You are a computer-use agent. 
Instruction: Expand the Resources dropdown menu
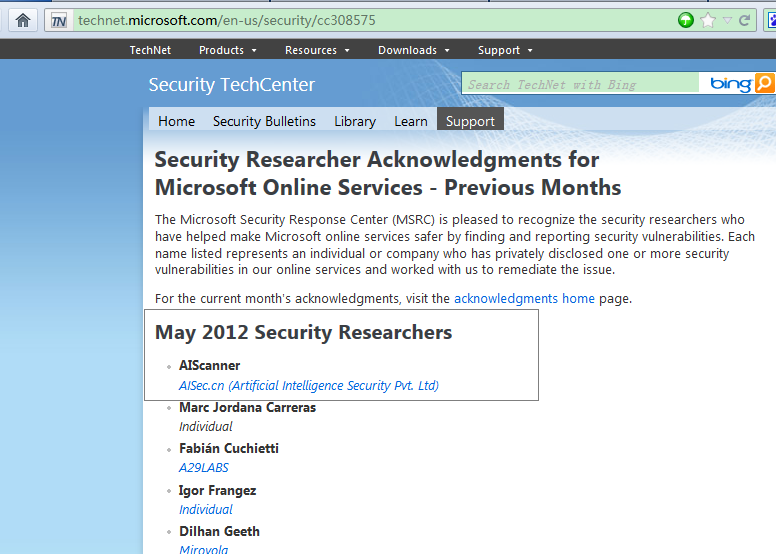point(317,50)
